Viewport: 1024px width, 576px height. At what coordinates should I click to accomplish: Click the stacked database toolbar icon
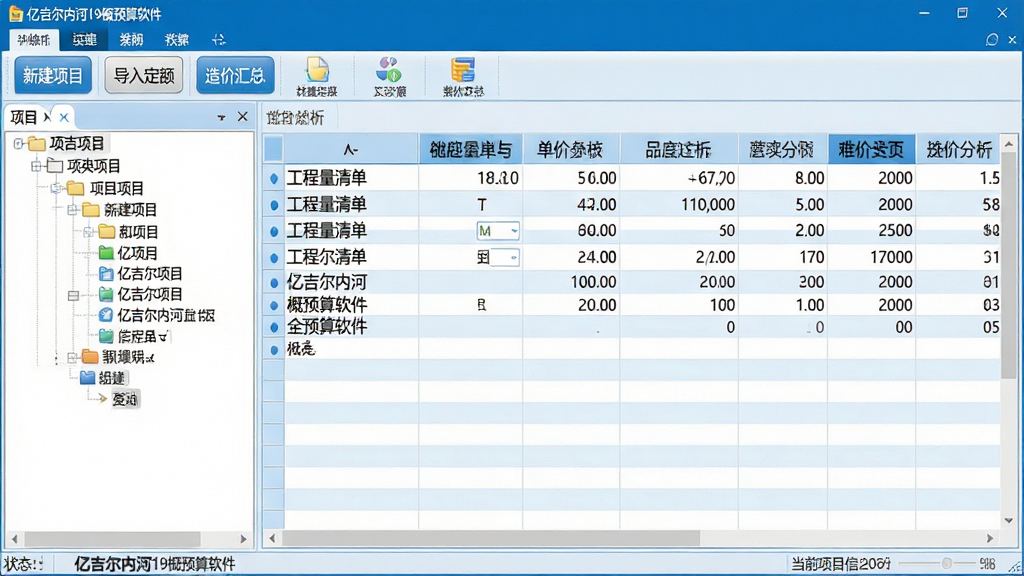pos(463,70)
